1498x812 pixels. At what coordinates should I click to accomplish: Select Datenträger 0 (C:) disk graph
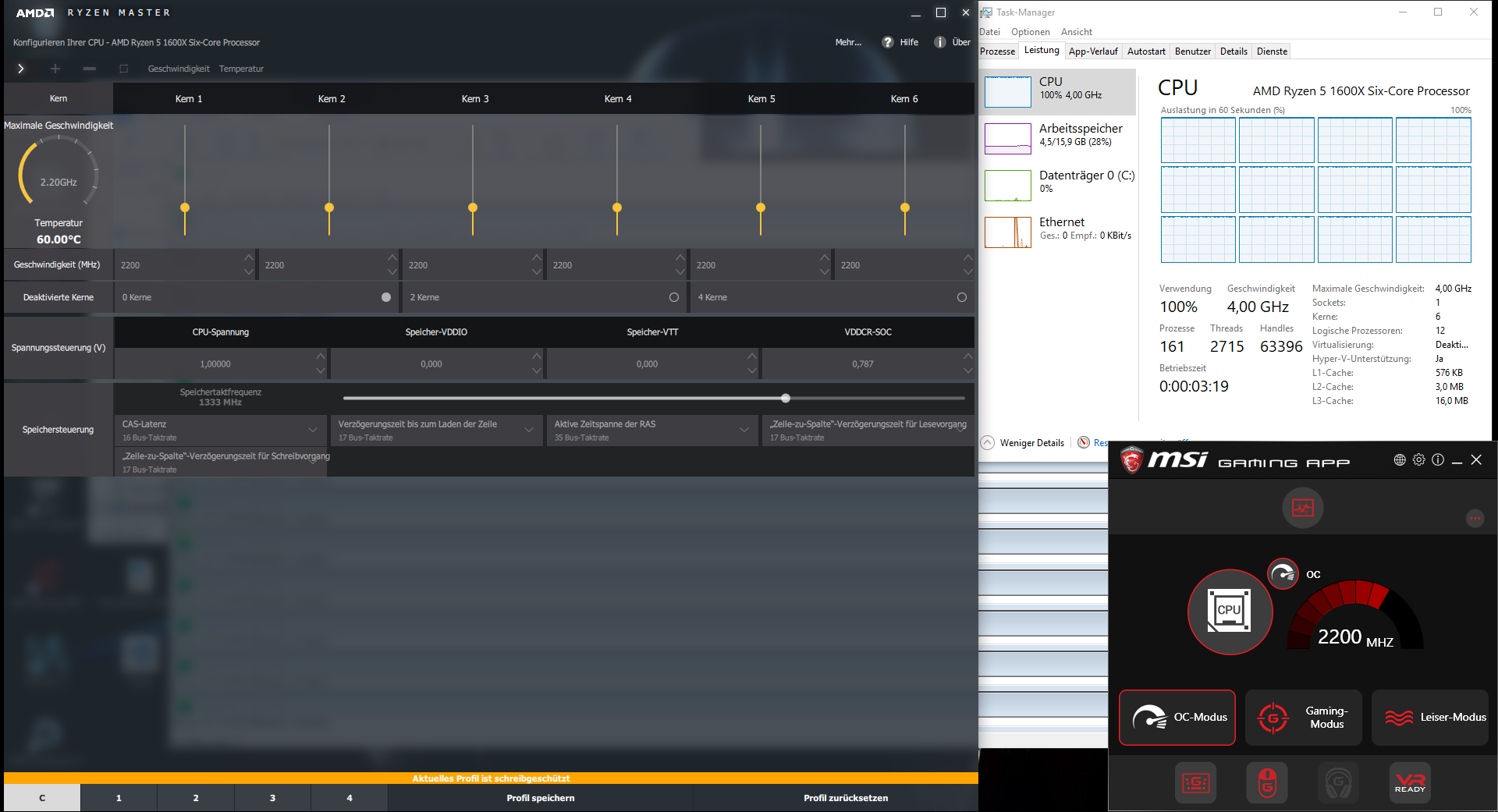coord(1007,186)
